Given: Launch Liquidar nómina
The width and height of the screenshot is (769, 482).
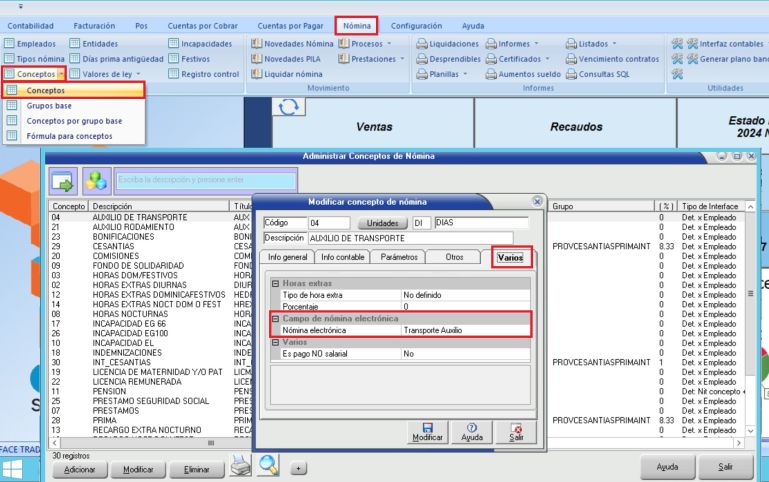Looking at the screenshot, I should pyautogui.click(x=287, y=74).
